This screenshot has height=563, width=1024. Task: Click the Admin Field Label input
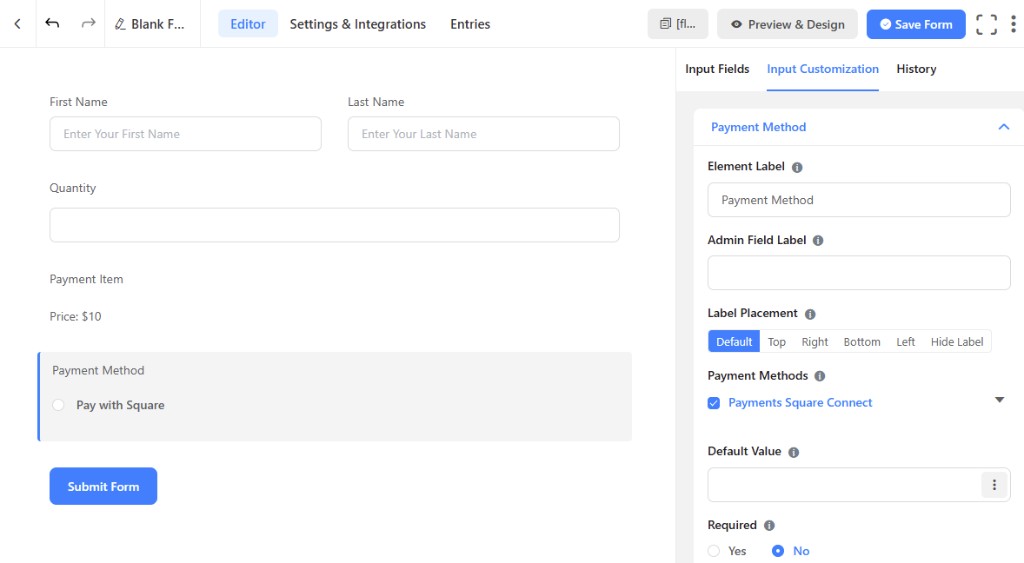pos(859,272)
